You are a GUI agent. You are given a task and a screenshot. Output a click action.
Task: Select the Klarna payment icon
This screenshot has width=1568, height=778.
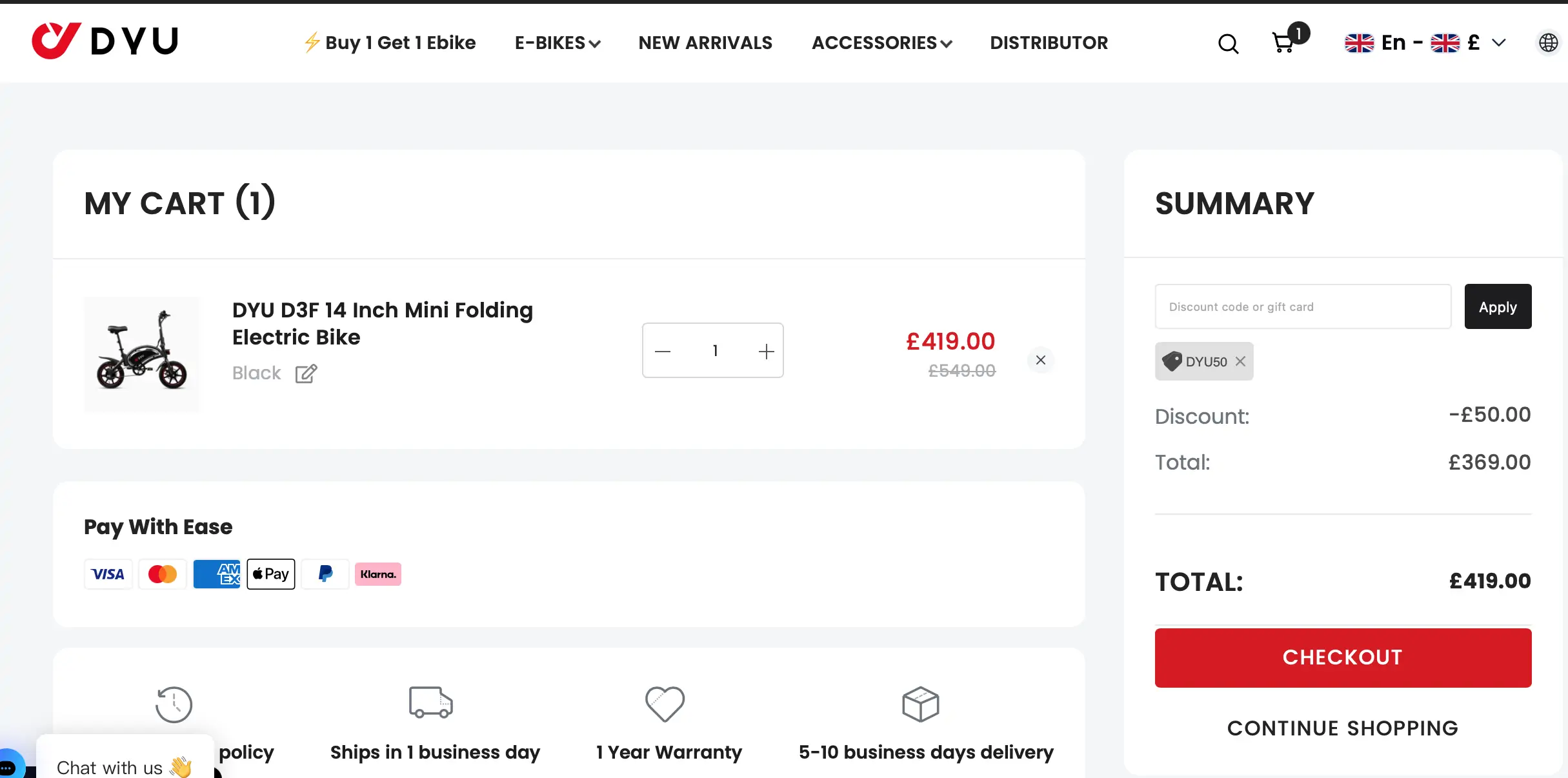click(378, 574)
